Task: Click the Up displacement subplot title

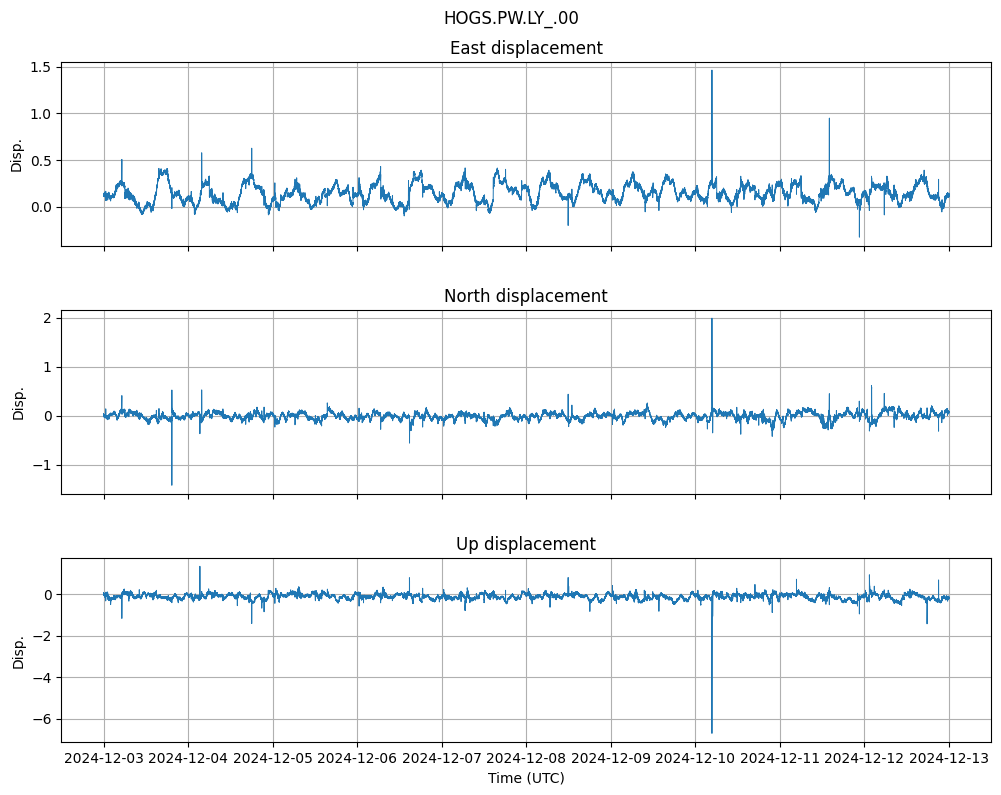Action: click(x=526, y=544)
